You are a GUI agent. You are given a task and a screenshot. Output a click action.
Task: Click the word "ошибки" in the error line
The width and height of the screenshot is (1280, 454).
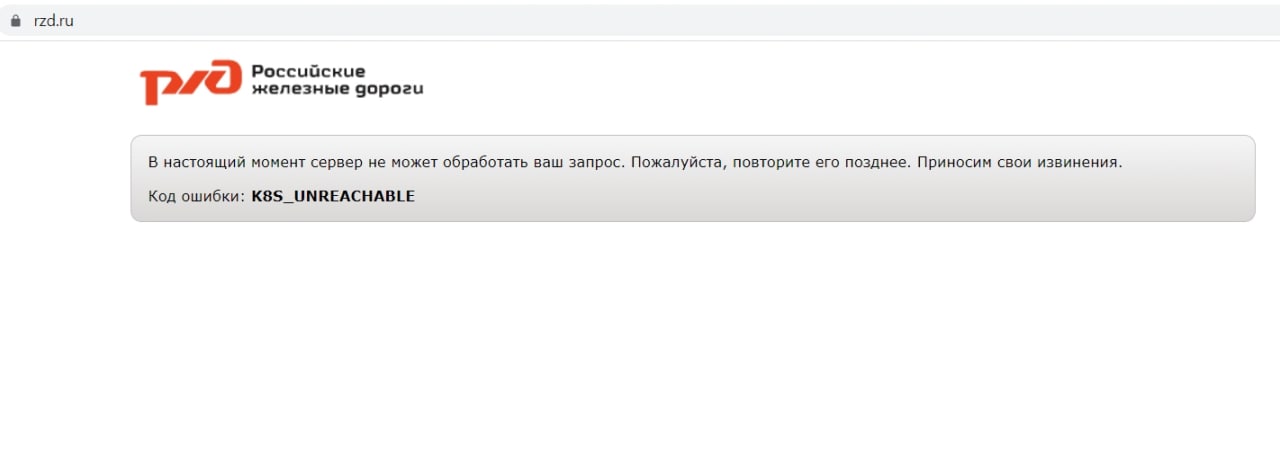(215, 196)
